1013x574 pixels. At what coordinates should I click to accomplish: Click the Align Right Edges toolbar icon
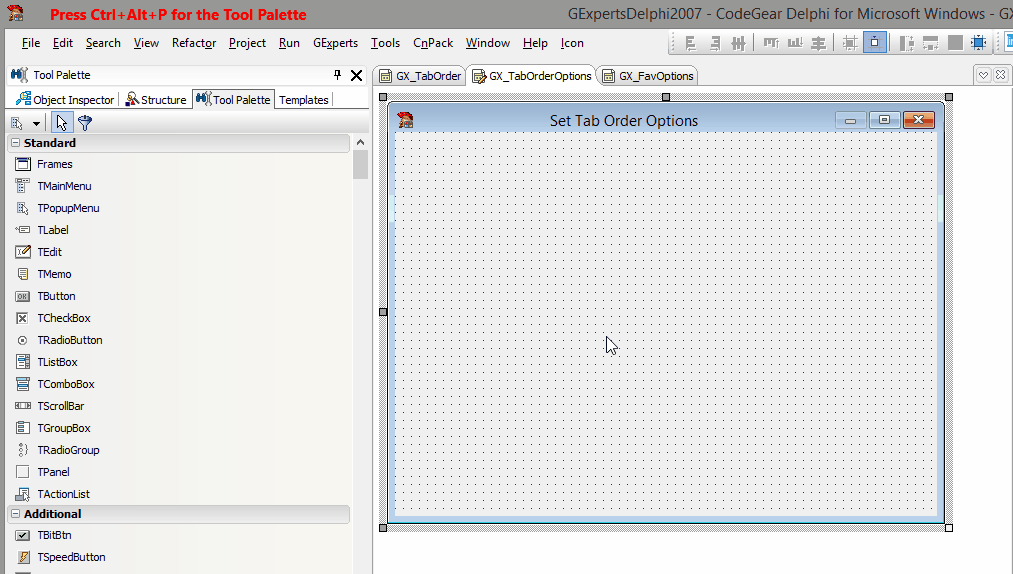pos(714,43)
